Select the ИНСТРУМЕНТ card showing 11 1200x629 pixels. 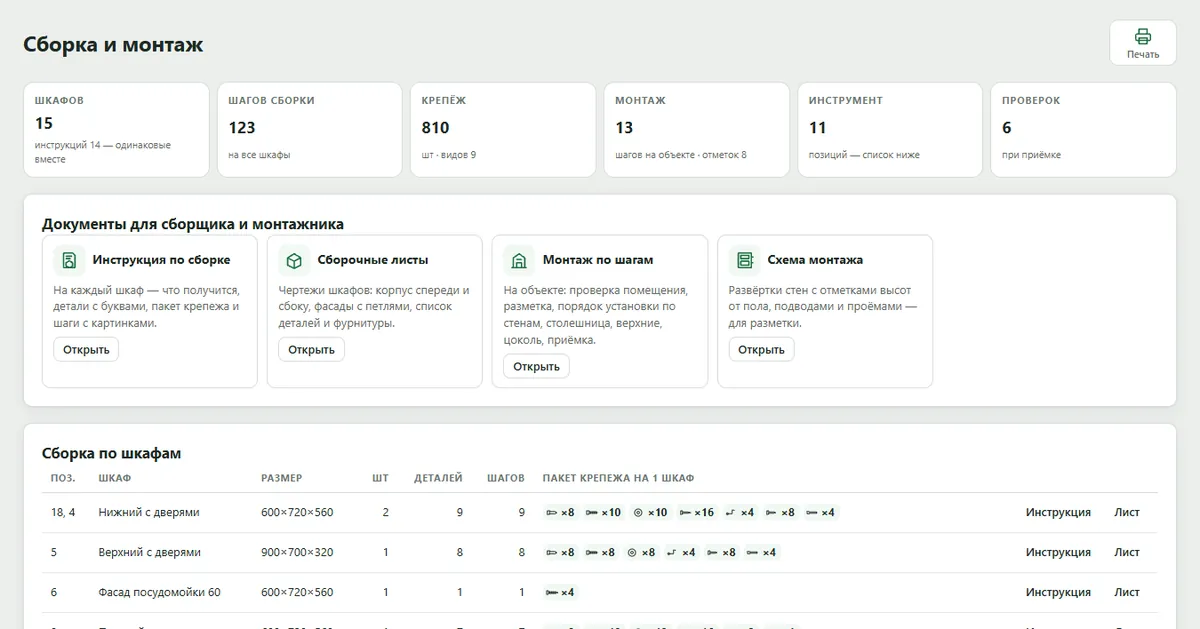tap(890, 130)
